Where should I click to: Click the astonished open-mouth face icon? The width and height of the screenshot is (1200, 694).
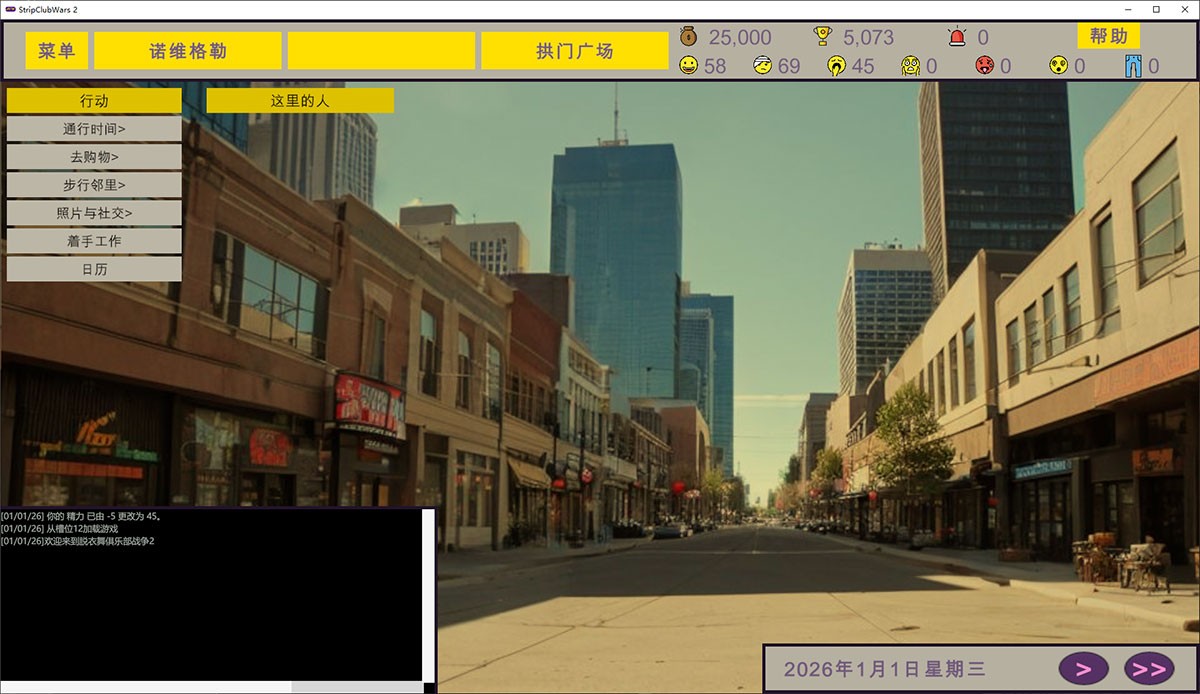point(1058,66)
